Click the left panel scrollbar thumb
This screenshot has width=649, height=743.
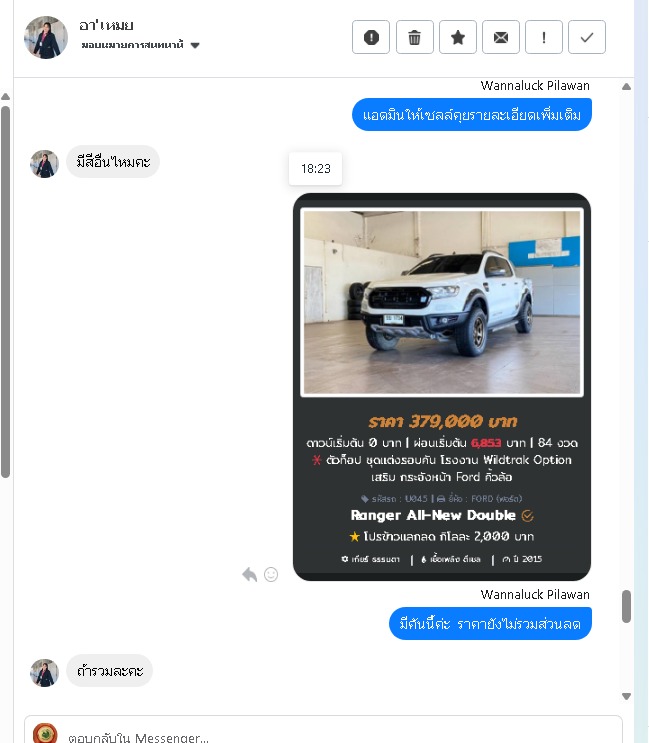click(x=6, y=292)
